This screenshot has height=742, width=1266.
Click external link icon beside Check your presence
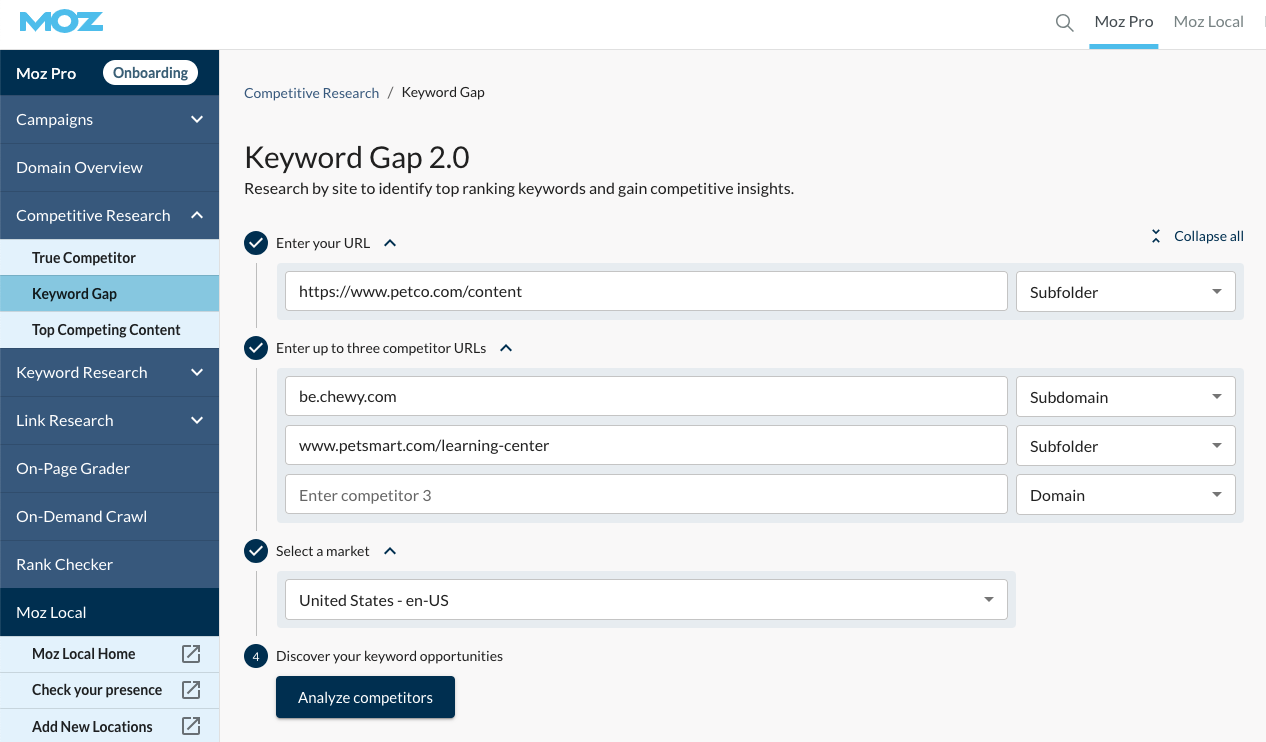pos(191,690)
